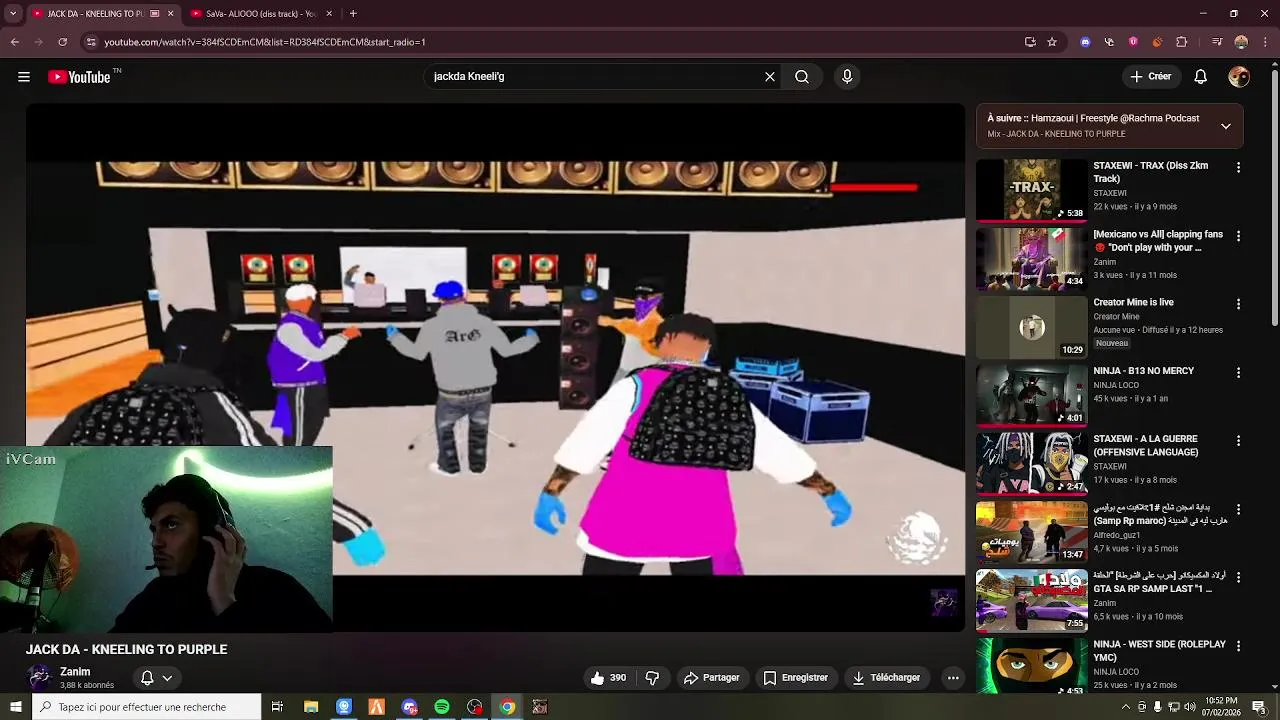The height and width of the screenshot is (720, 1280).
Task: Install app icon in address bar
Action: tap(1030, 42)
